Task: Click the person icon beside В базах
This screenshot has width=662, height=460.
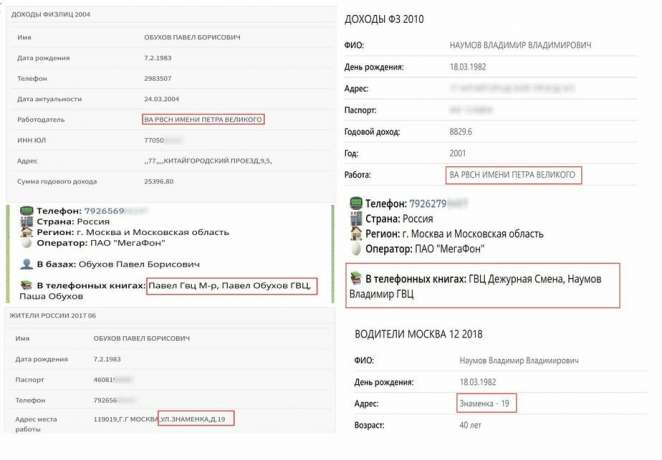Action: pyautogui.click(x=28, y=264)
